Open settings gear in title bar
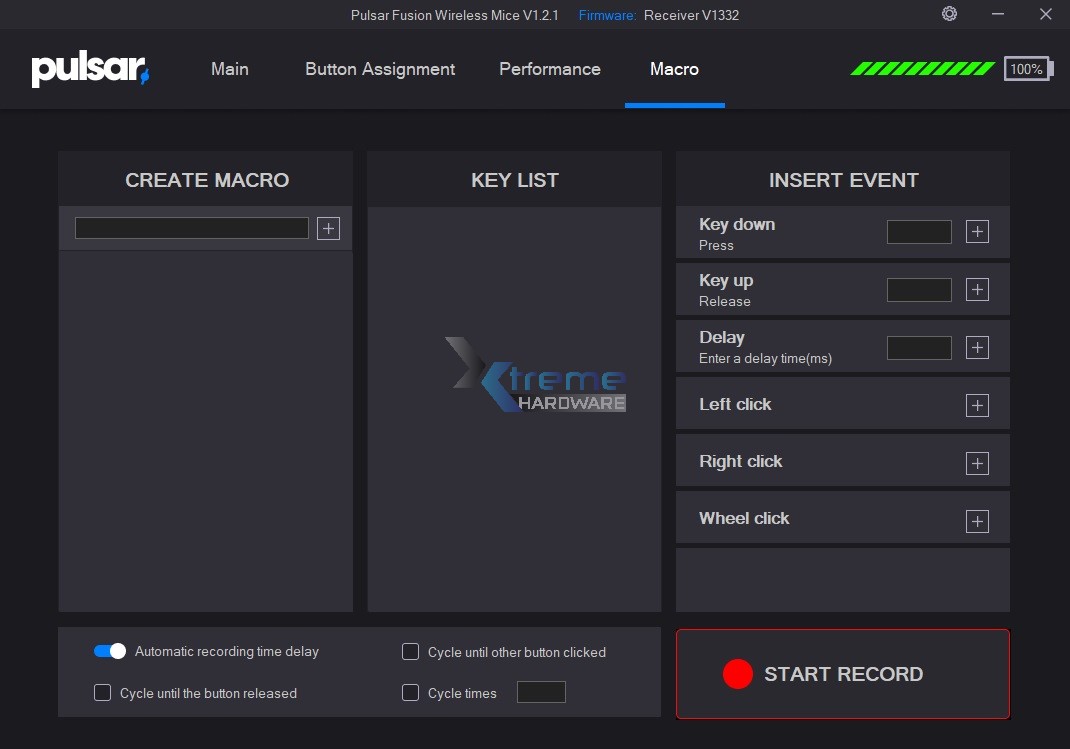 pyautogui.click(x=949, y=14)
